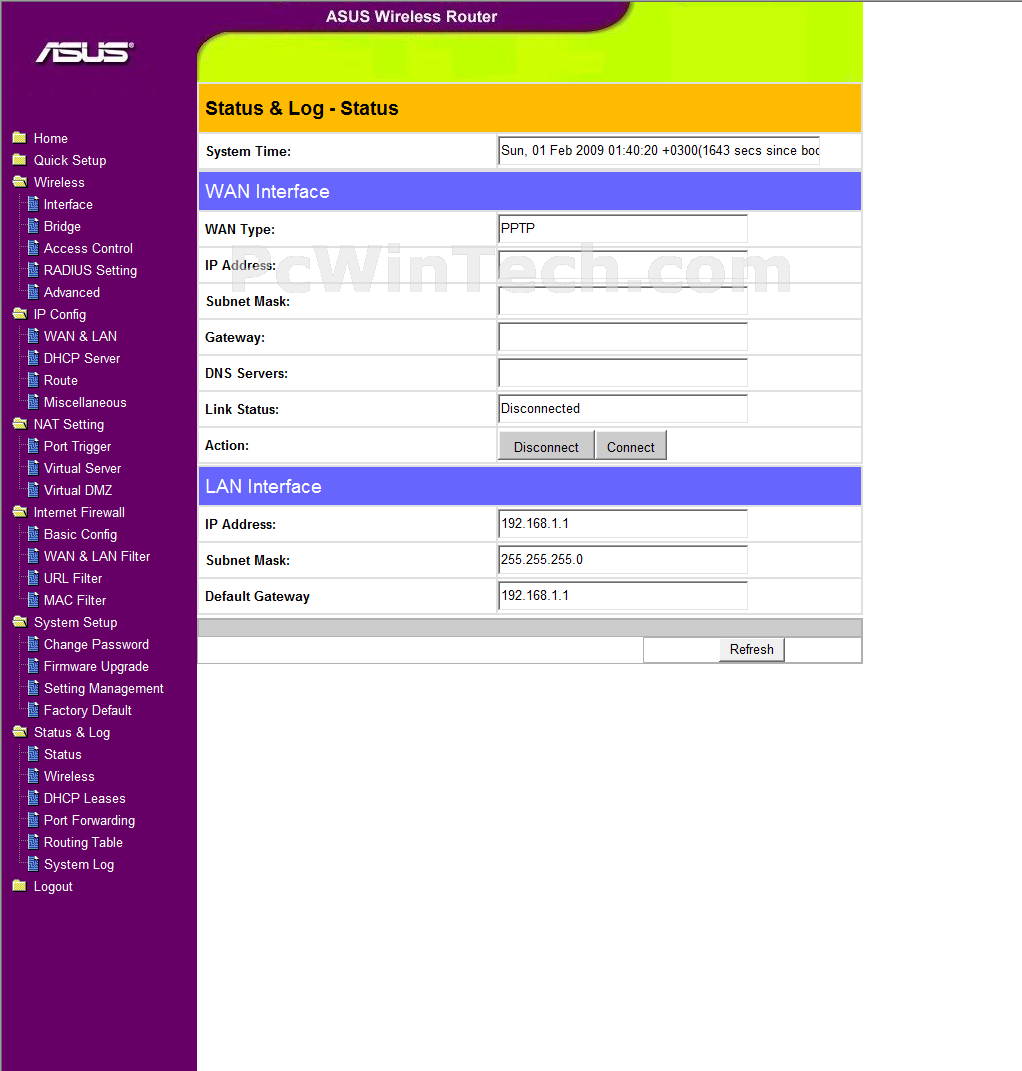Click the Quick Setup folder icon
This screenshot has height=1071, width=1022.
click(x=19, y=160)
